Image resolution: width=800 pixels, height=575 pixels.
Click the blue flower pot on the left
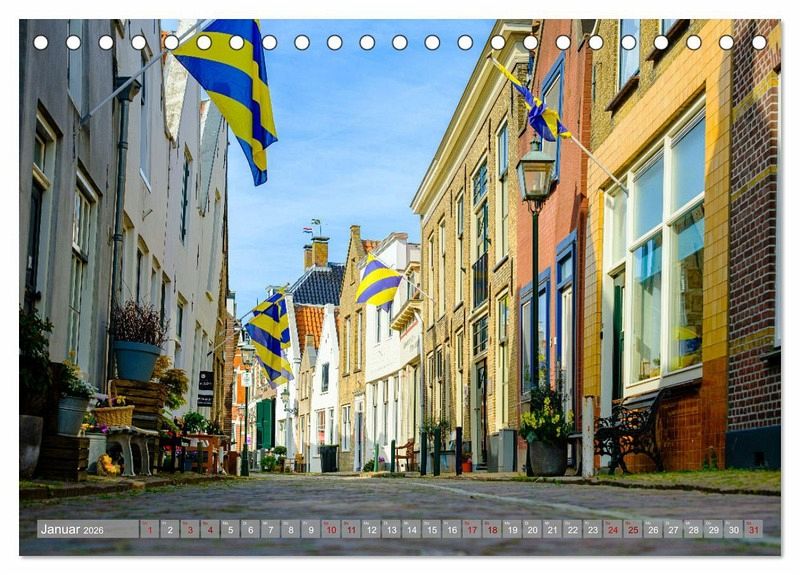click(136, 360)
